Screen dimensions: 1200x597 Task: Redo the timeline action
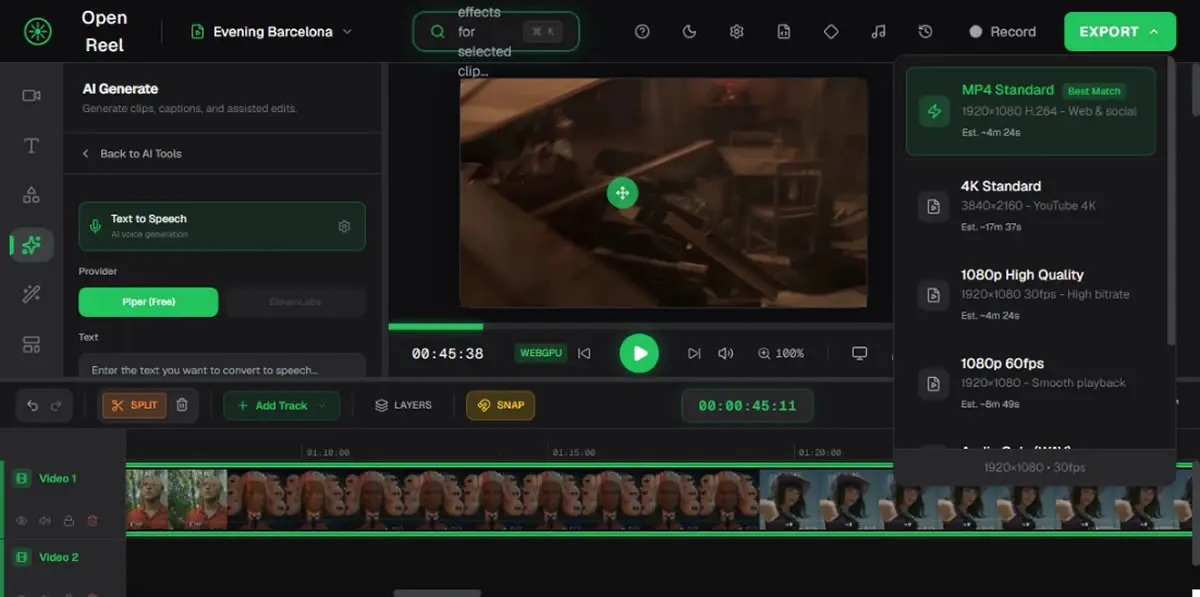click(x=56, y=405)
